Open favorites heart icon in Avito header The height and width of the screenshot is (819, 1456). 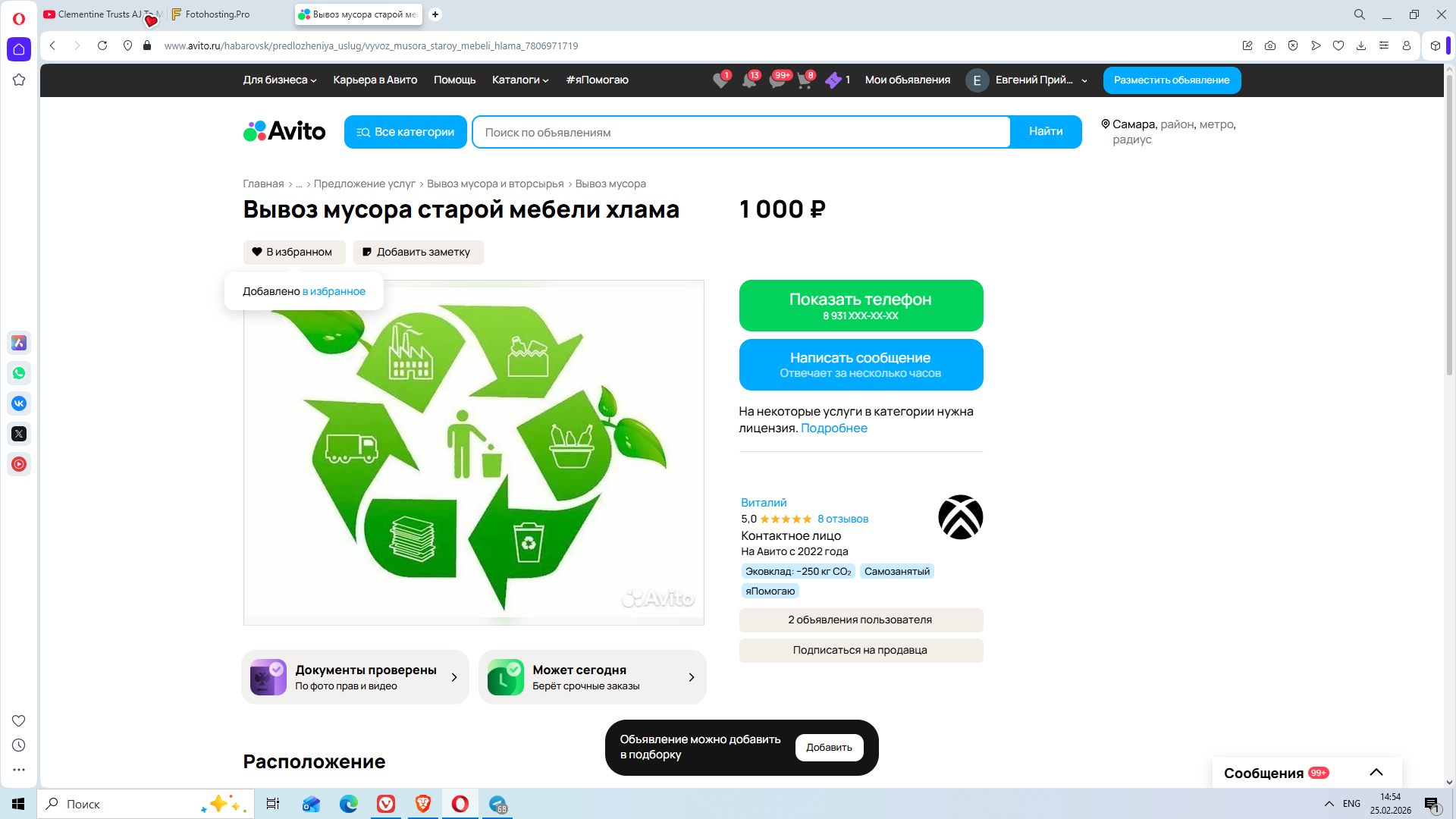coord(720,81)
